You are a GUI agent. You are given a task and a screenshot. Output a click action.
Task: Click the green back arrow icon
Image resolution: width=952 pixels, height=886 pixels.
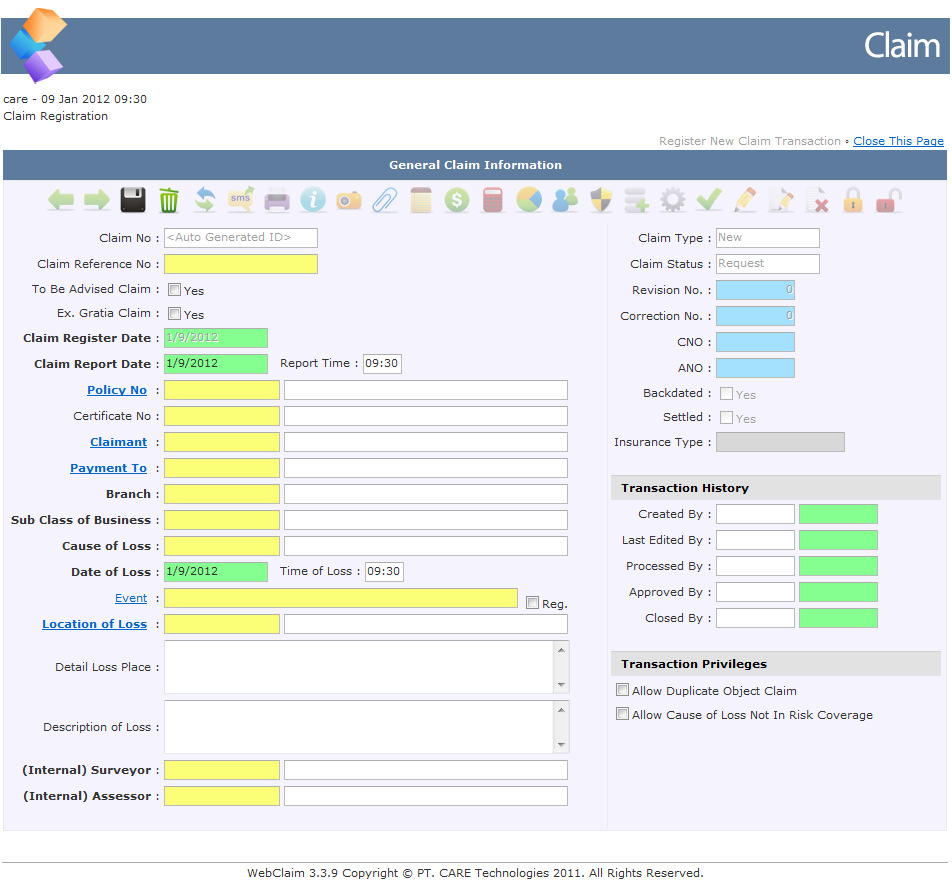[61, 200]
